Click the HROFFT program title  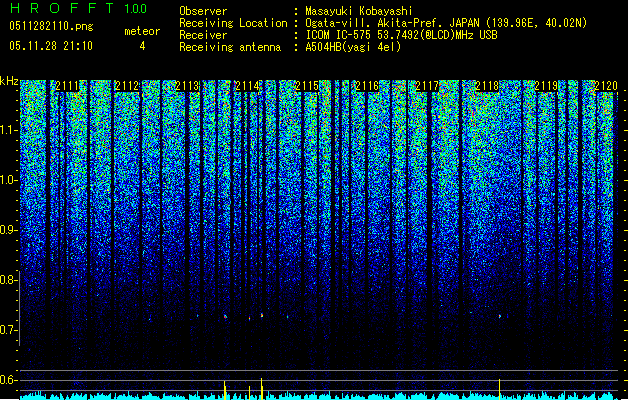pyautogui.click(x=61, y=8)
